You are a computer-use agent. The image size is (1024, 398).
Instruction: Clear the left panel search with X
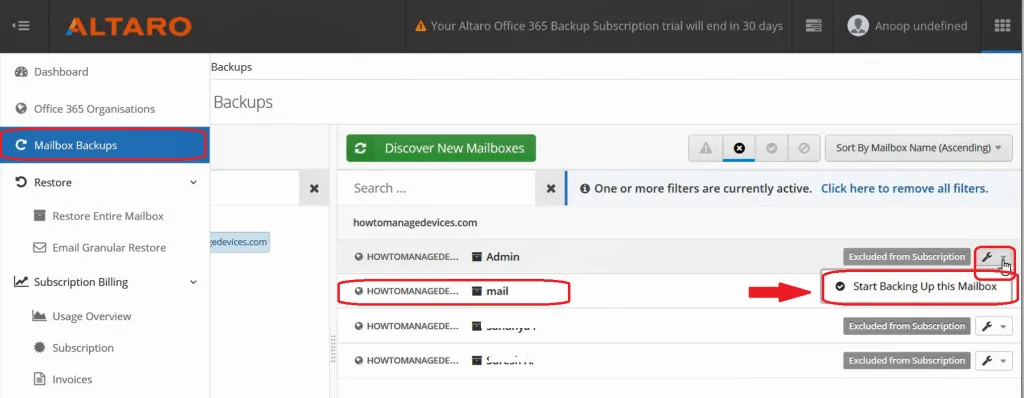point(314,188)
